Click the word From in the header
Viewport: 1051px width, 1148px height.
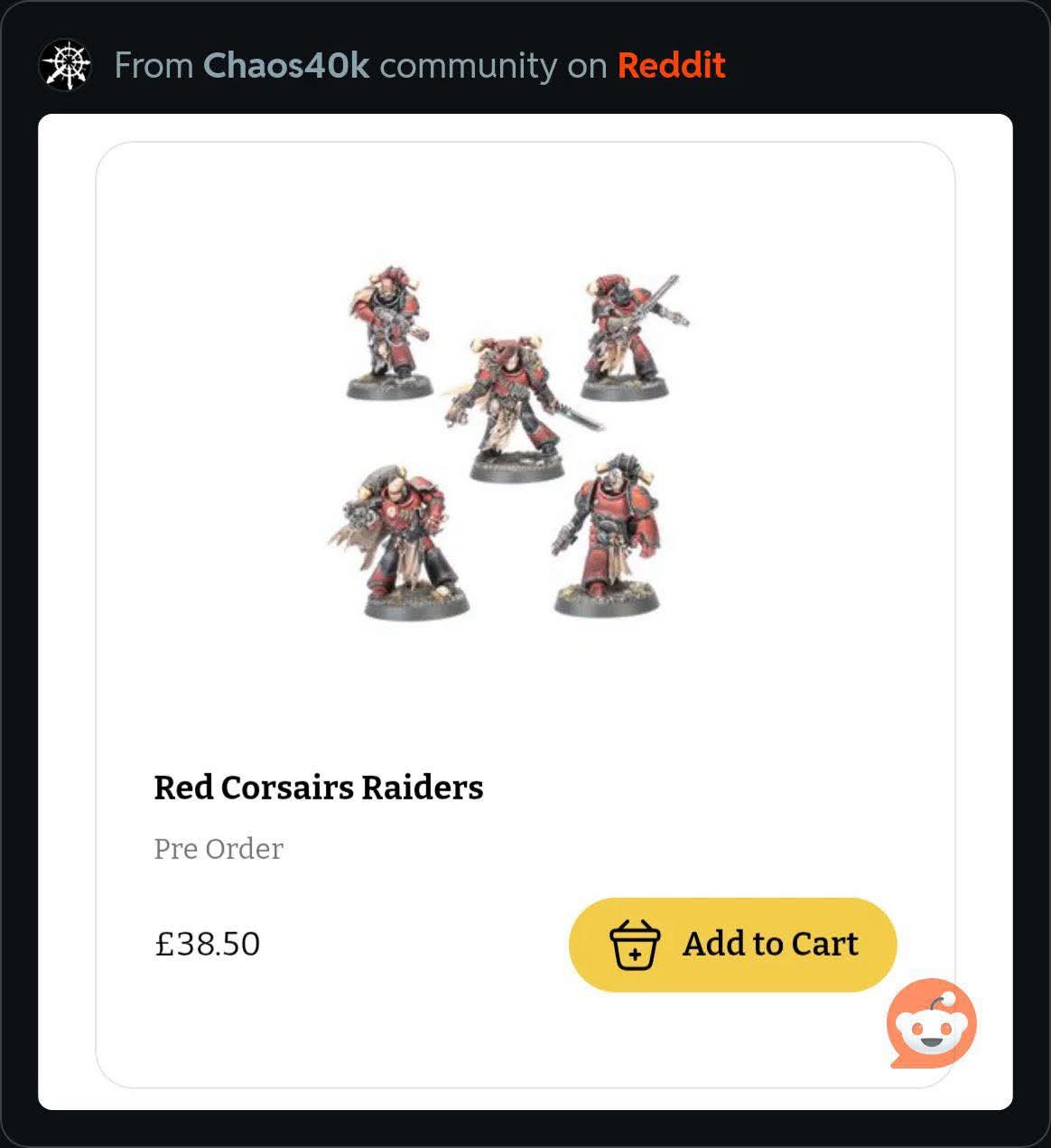[154, 66]
